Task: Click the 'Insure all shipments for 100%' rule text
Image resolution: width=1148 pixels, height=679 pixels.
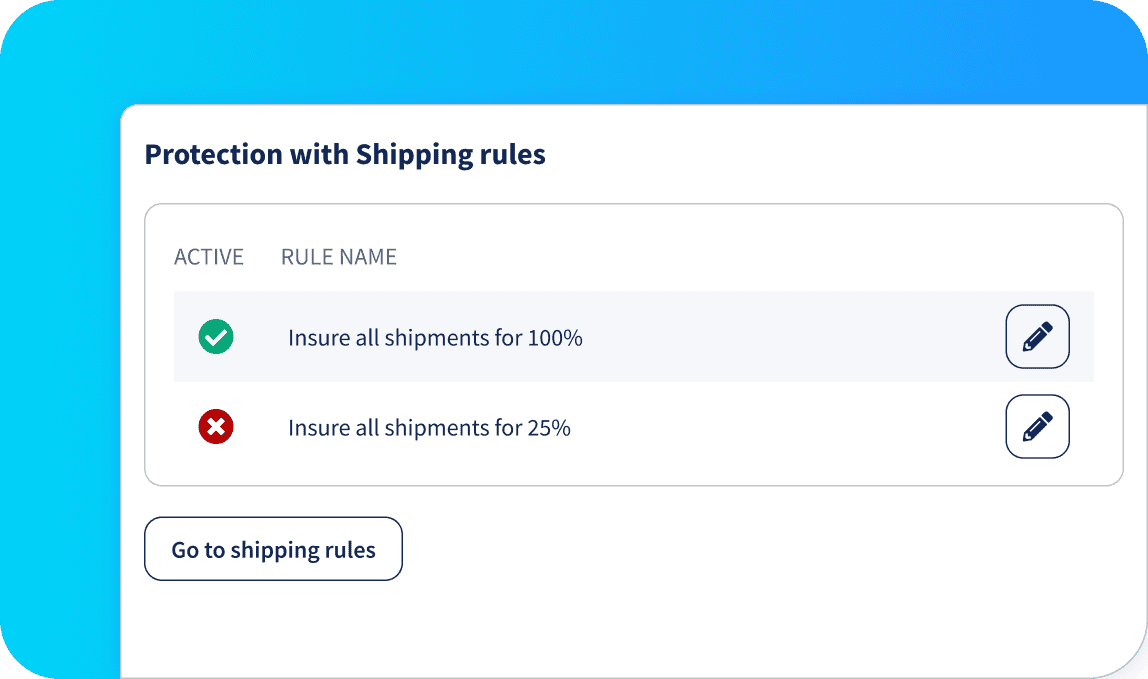Action: [x=434, y=337]
